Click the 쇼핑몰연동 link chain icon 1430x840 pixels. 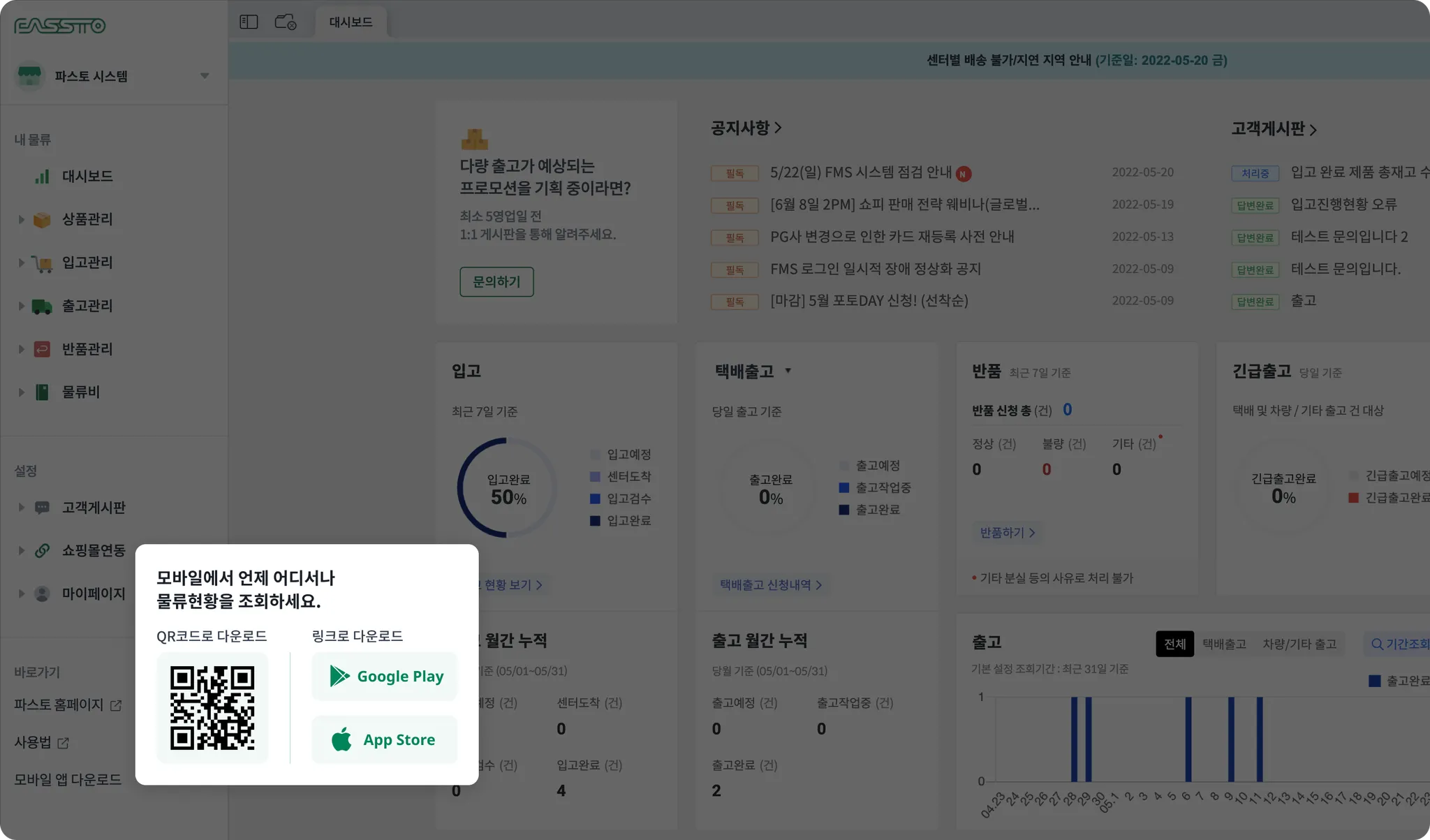(42, 550)
